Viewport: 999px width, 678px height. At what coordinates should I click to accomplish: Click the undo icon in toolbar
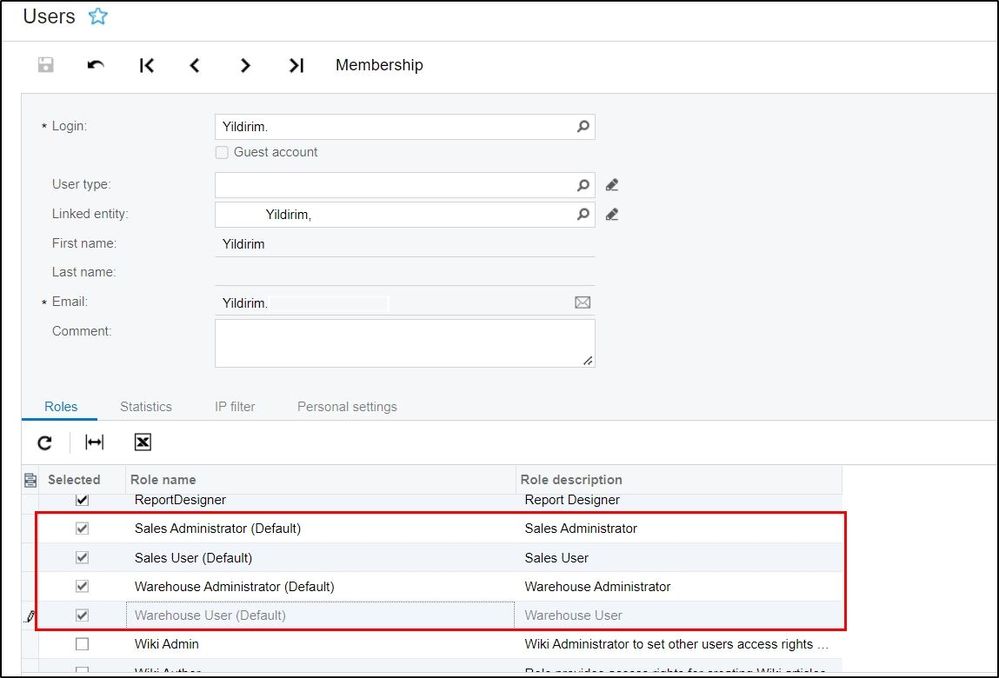click(x=96, y=65)
